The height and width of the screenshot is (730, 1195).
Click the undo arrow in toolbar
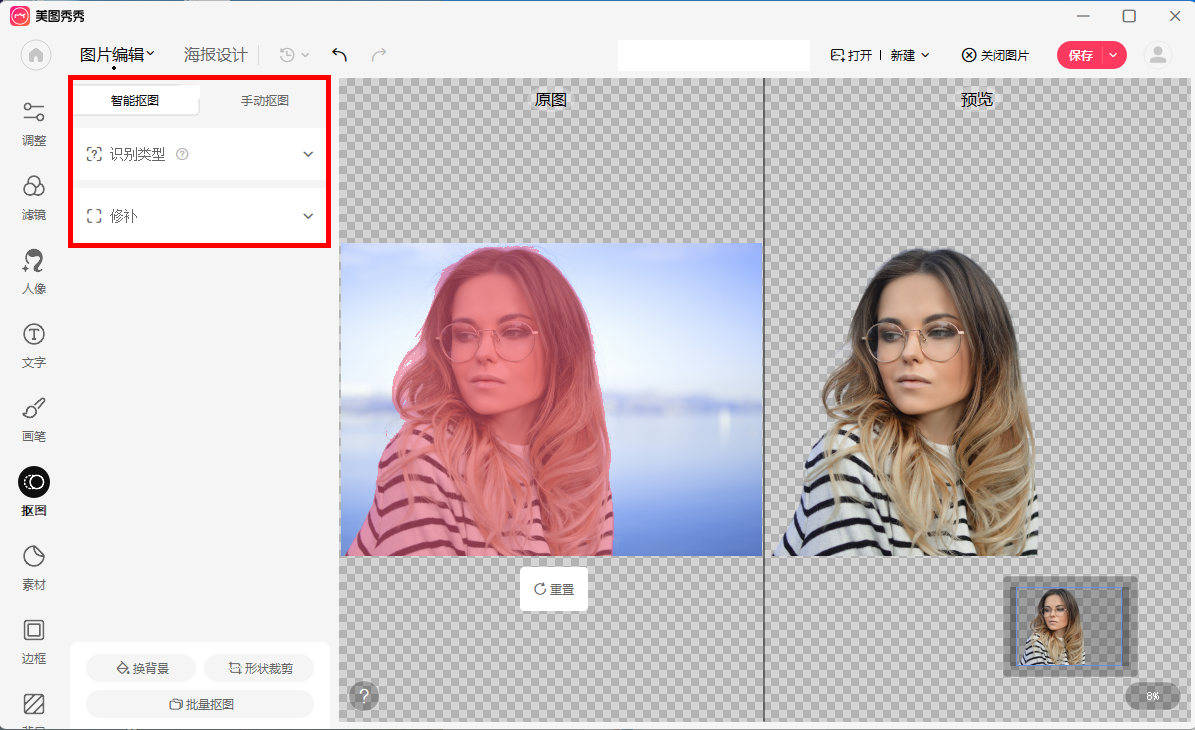point(340,55)
